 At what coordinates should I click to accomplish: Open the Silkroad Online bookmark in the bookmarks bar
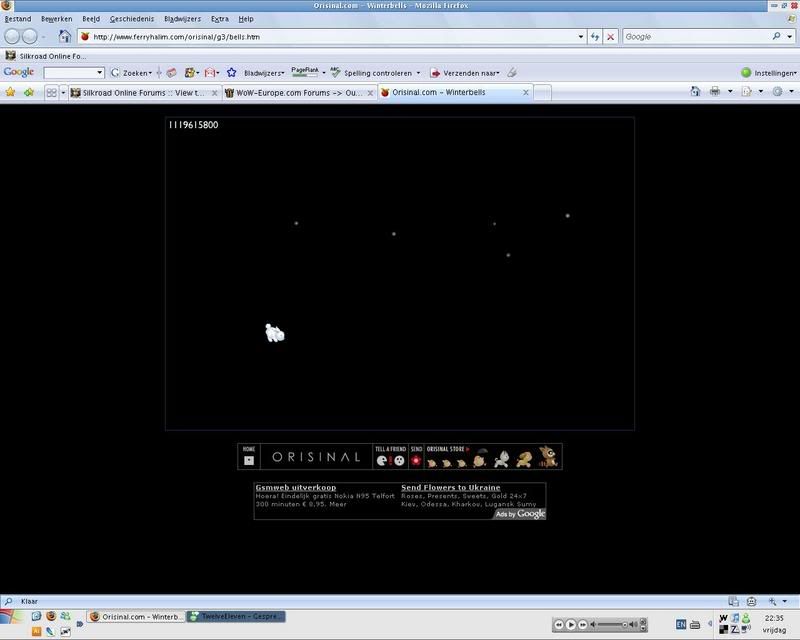tap(46, 56)
